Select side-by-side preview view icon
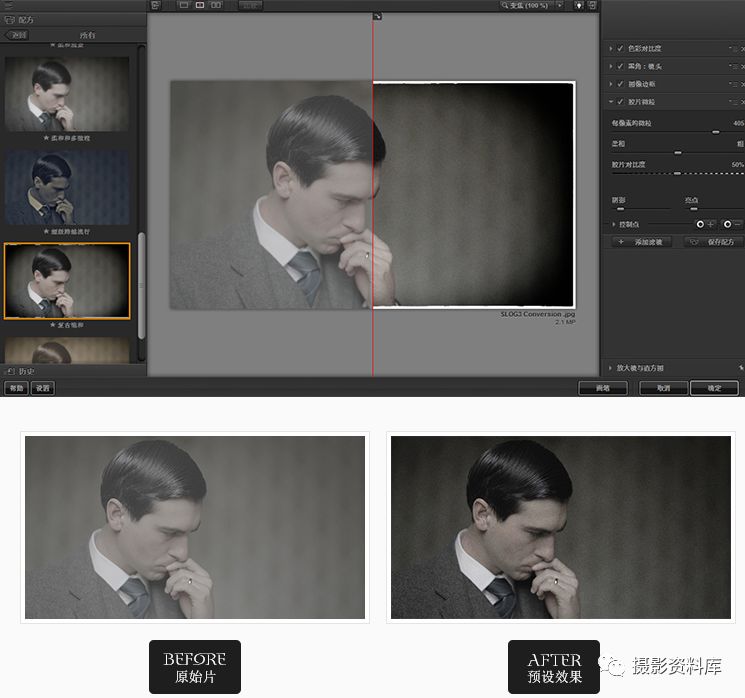Screen dimensions: 745x698 coord(215,5)
